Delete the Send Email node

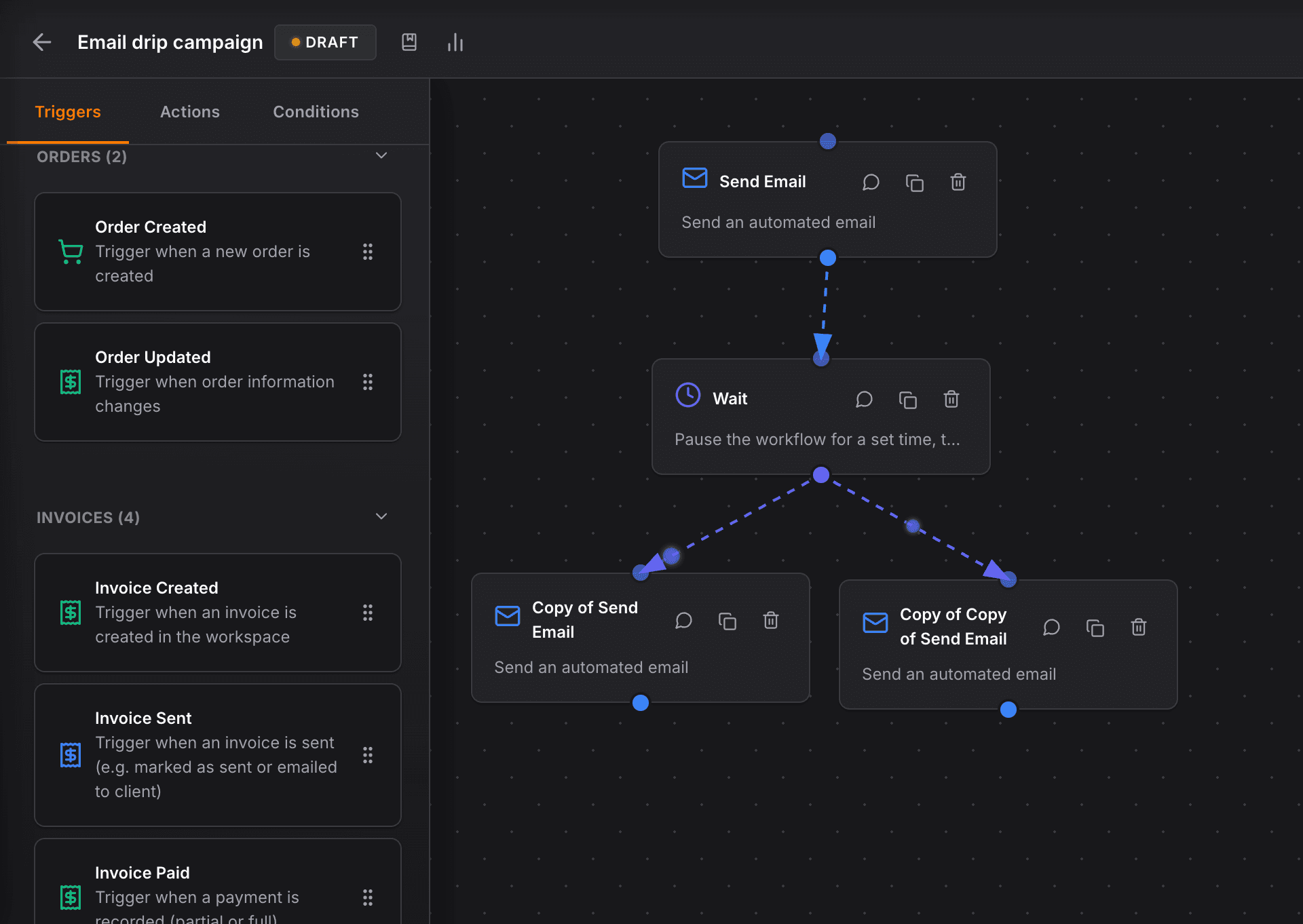958,182
